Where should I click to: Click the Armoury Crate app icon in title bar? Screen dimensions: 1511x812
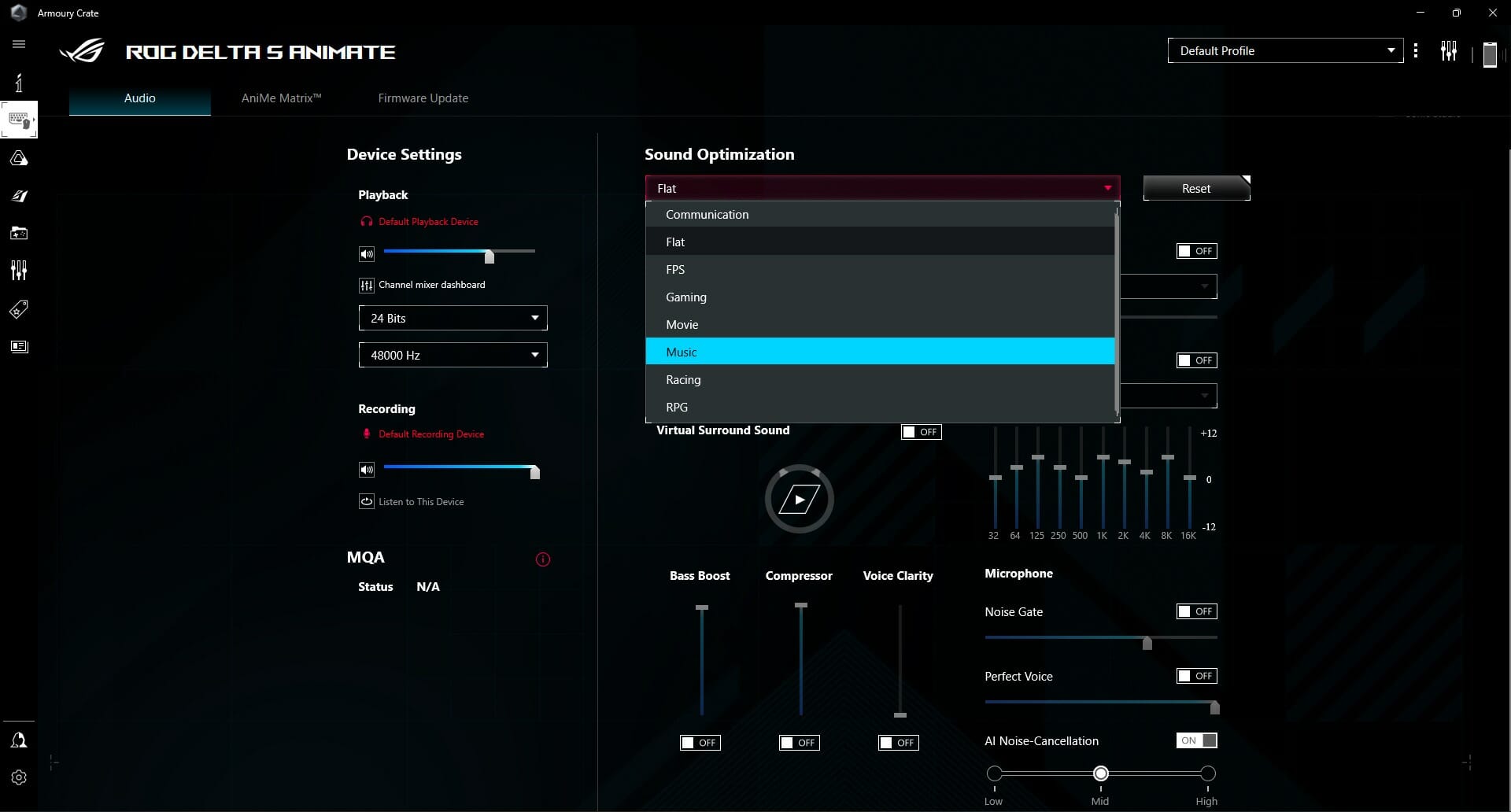tap(19, 13)
